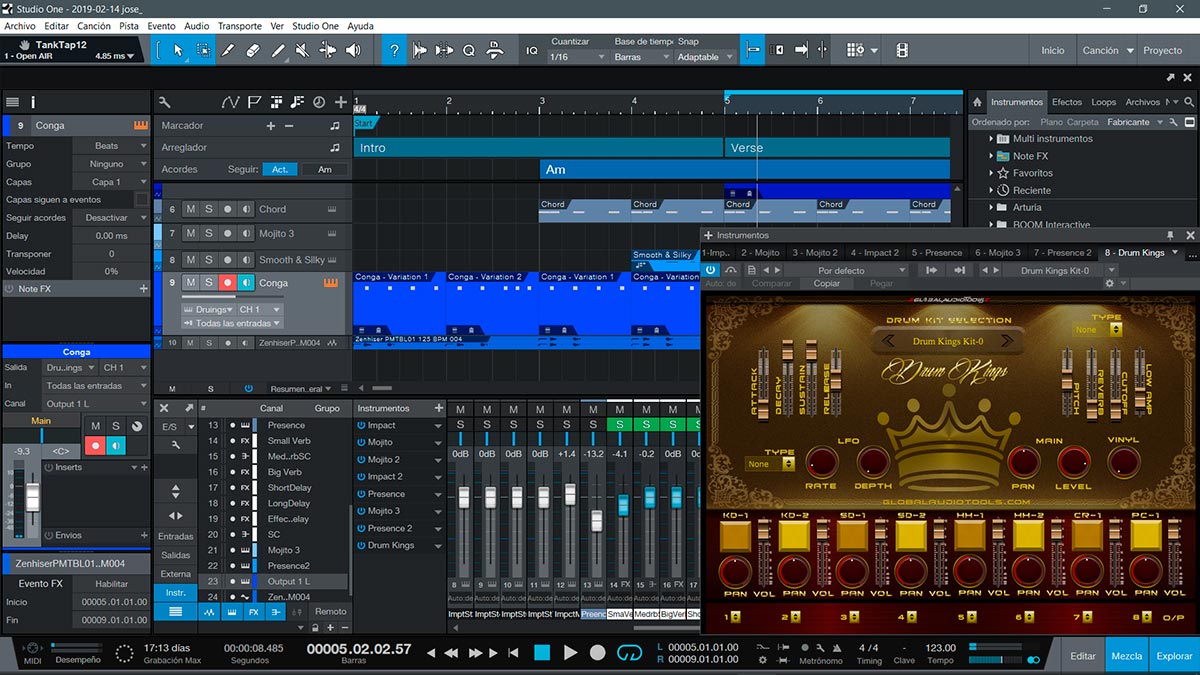Select the Range selection tool
Screen dimensions: 1200x675
tap(203, 50)
